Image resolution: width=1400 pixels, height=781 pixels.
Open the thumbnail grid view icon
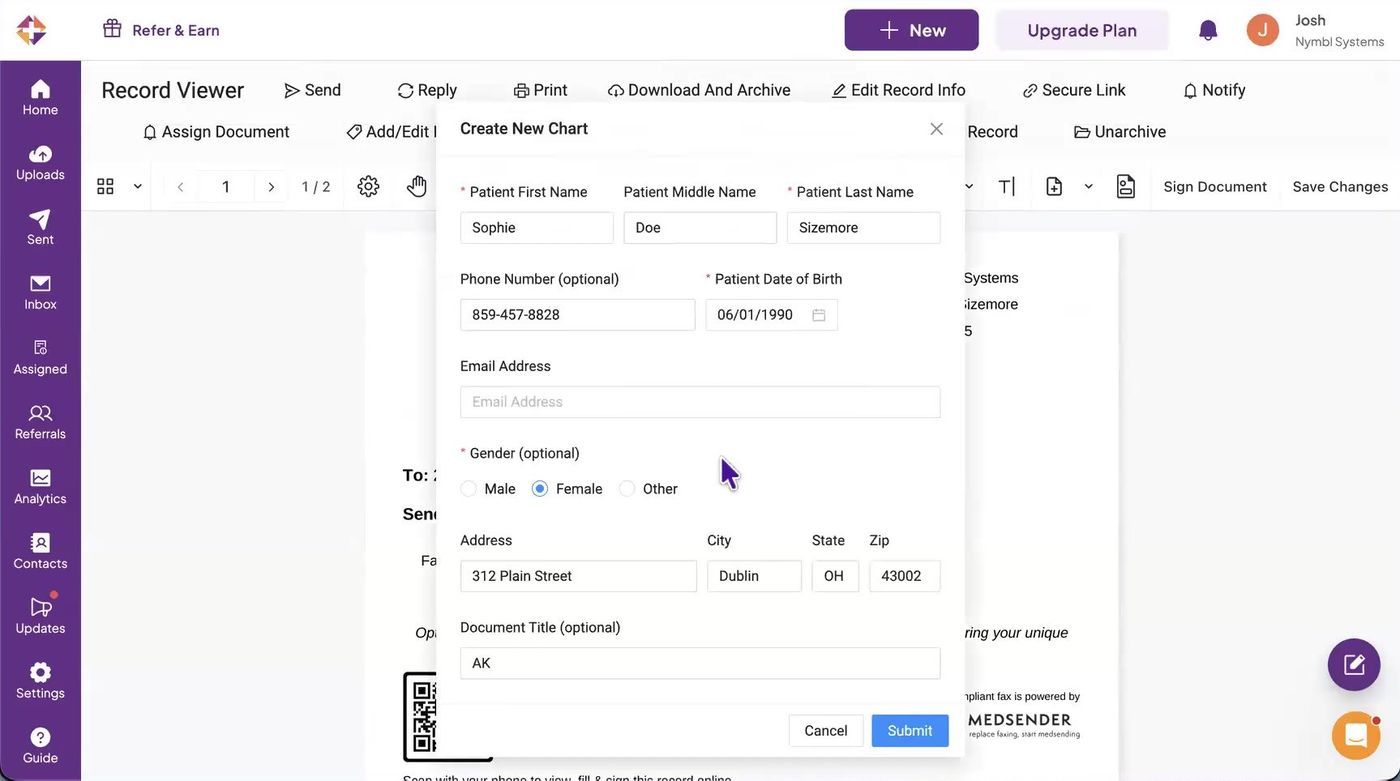(x=105, y=186)
